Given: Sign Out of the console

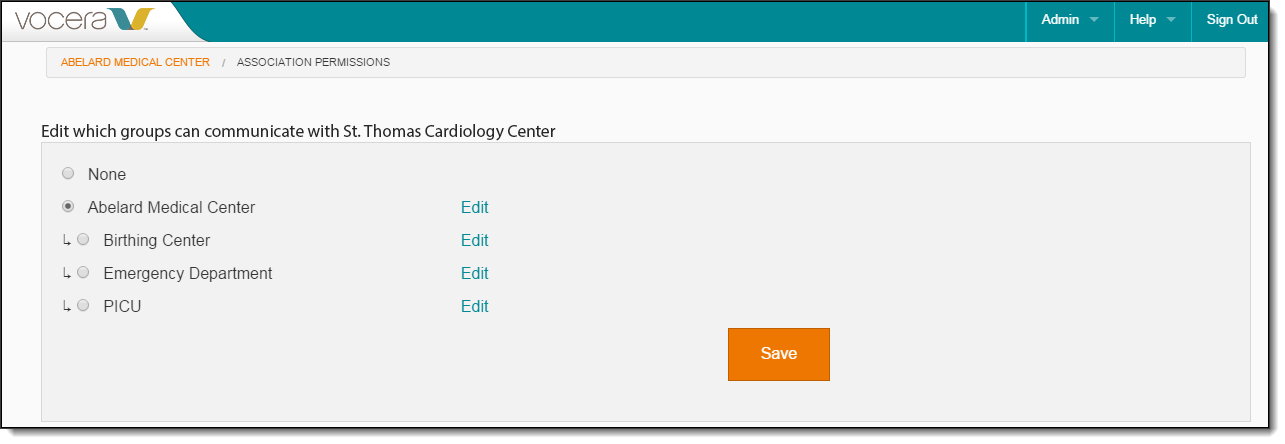Looking at the screenshot, I should coord(1232,20).
